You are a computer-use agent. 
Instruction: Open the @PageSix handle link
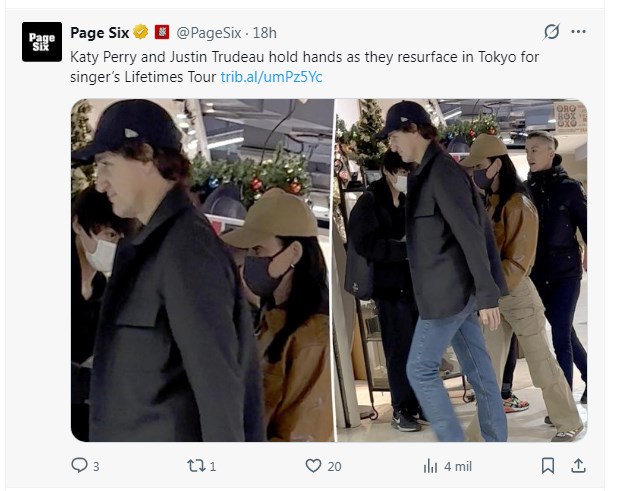point(211,32)
